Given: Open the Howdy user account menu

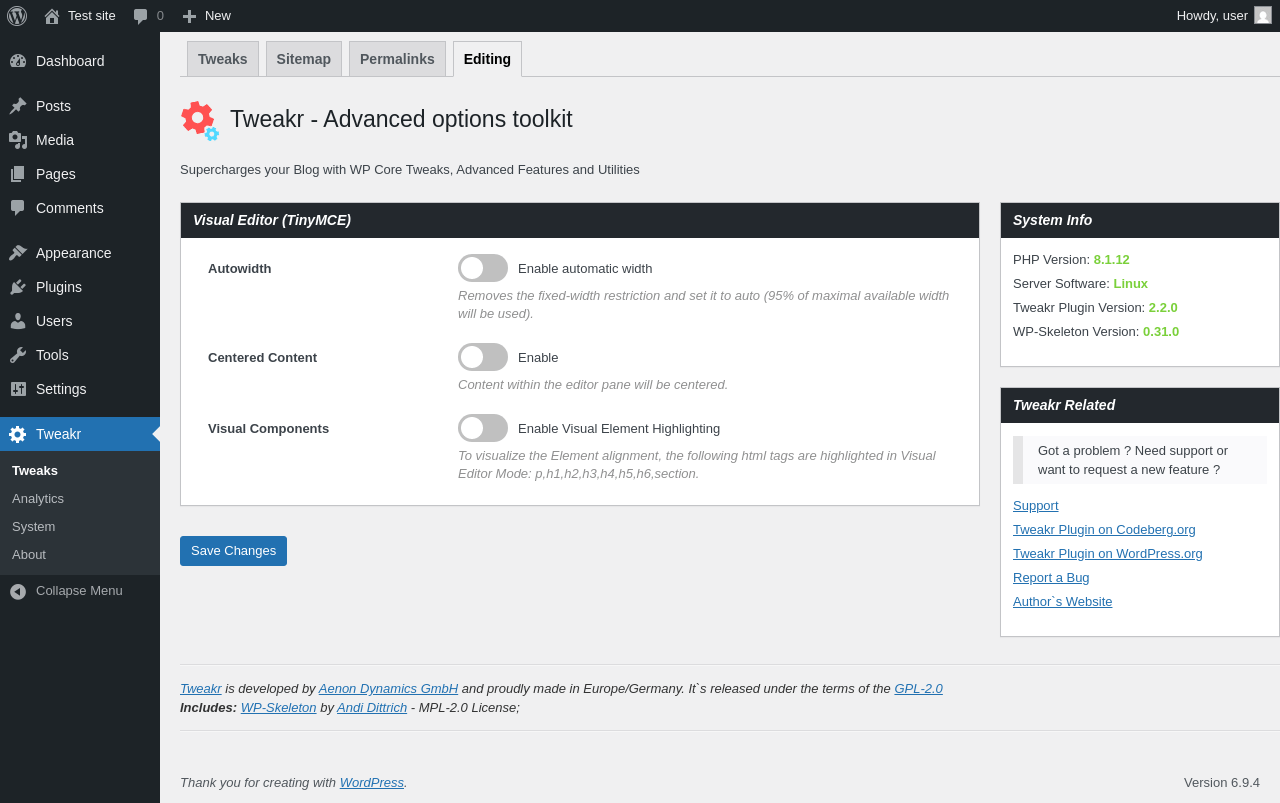Looking at the screenshot, I should 1223,16.
